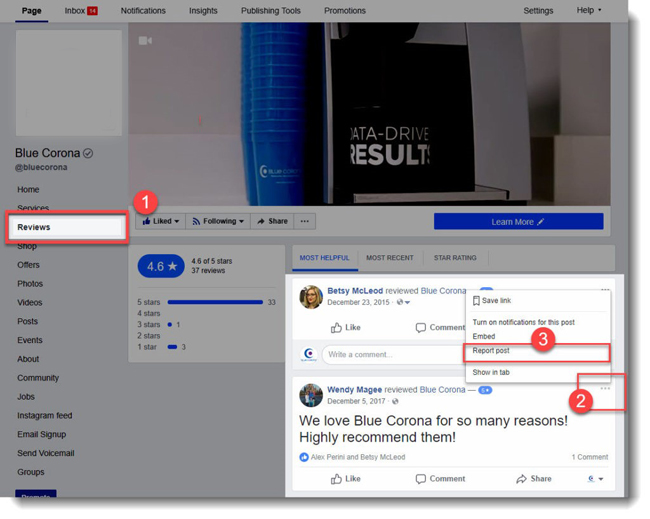Go to Home in sidebar
The image size is (650, 519).
click(x=28, y=189)
